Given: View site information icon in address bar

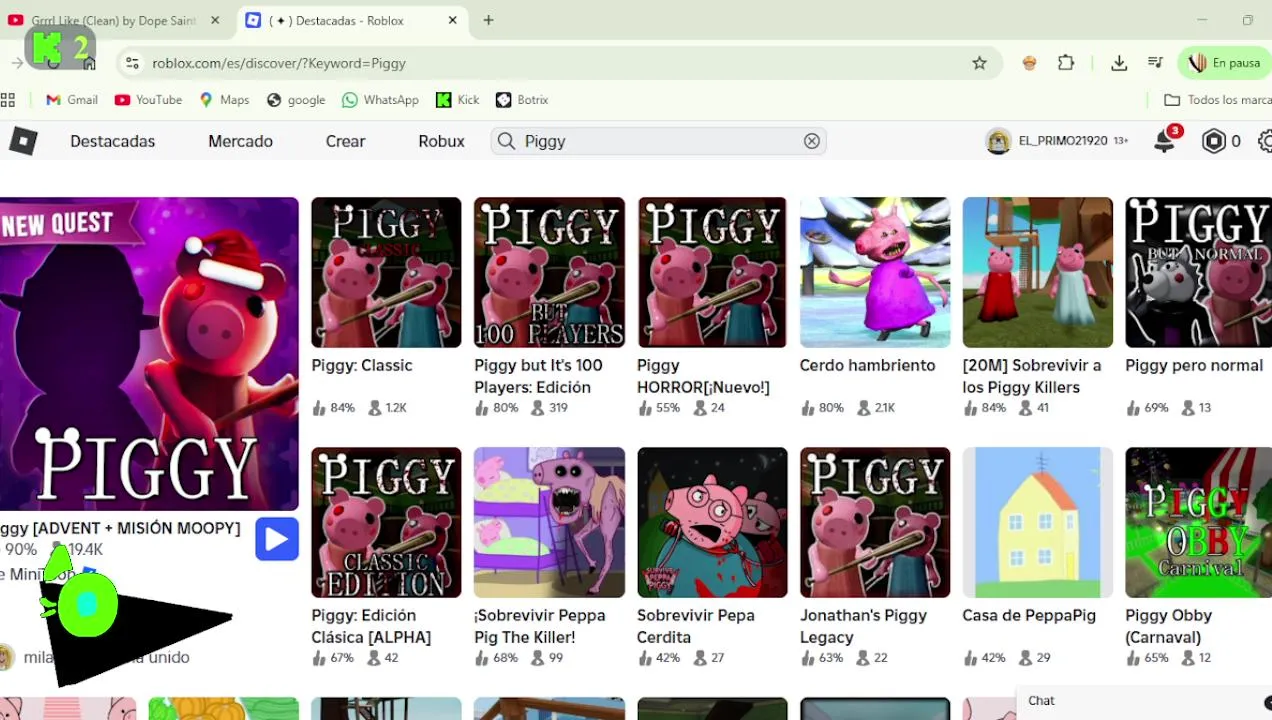Looking at the screenshot, I should (x=131, y=63).
